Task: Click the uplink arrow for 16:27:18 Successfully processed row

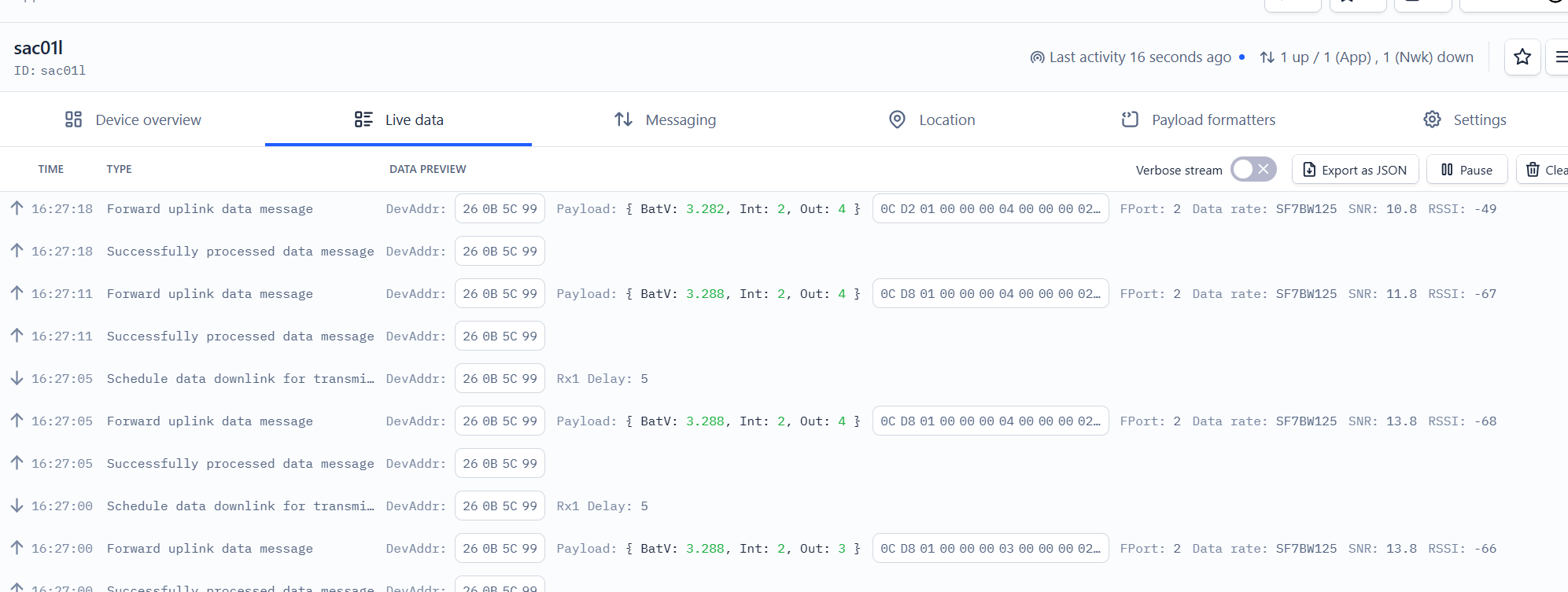Action: [17, 250]
